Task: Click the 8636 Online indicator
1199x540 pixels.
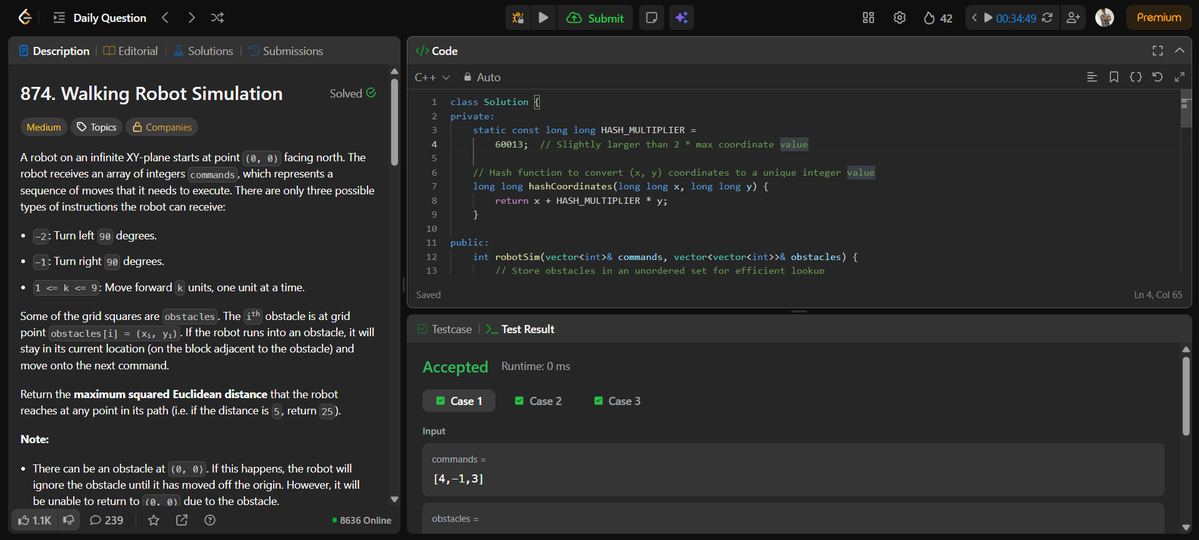Action: click(362, 520)
